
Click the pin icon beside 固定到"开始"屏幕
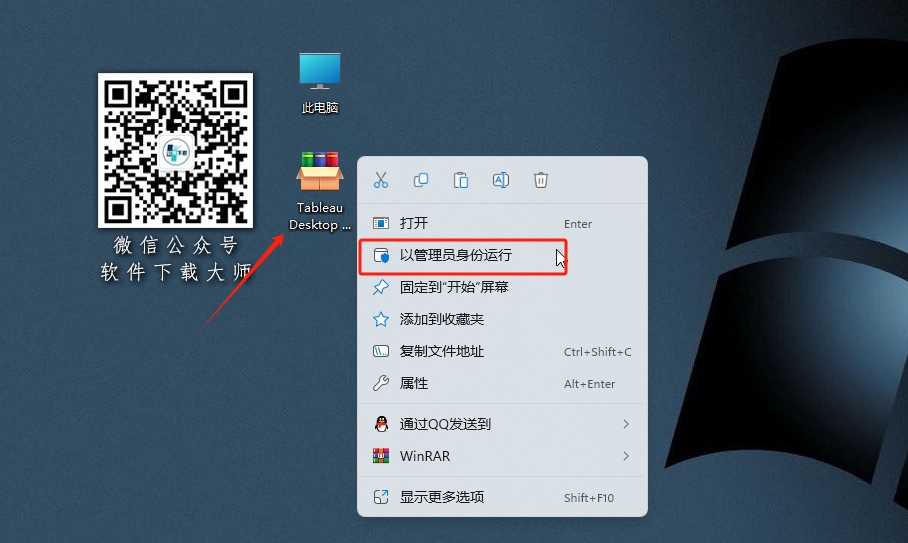coord(380,287)
